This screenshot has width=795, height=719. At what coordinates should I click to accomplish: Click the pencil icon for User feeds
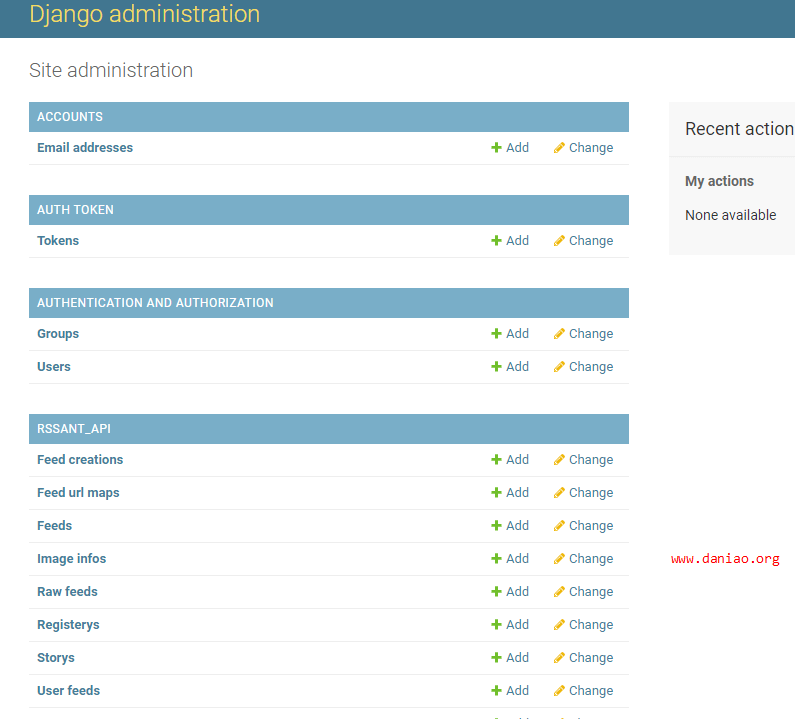(559, 691)
